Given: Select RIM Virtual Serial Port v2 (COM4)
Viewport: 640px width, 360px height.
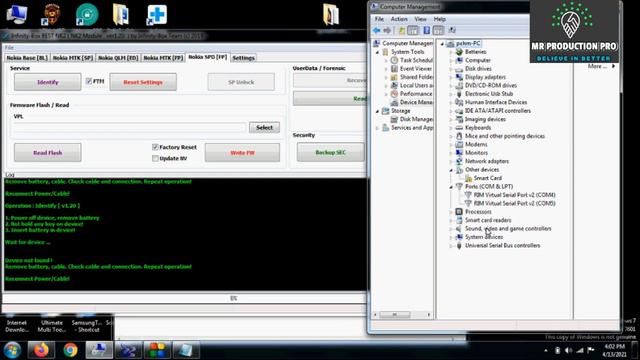Looking at the screenshot, I should click(514, 195).
